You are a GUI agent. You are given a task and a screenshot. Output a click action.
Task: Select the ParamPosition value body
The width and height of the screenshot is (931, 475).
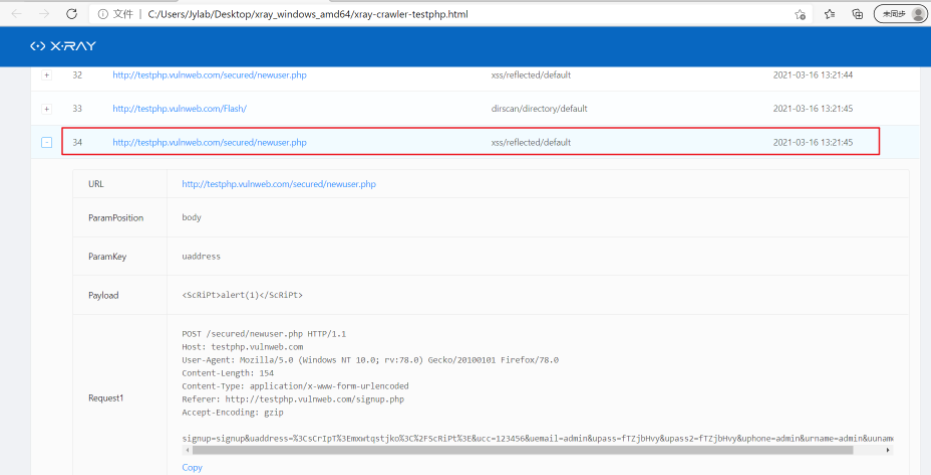tap(191, 217)
